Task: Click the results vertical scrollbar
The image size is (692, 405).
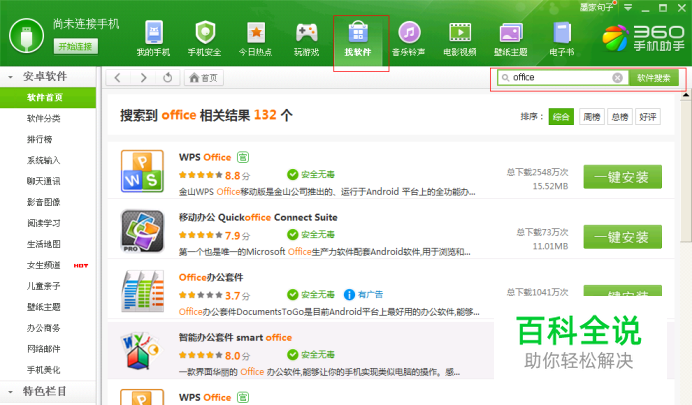Action: [x=686, y=170]
